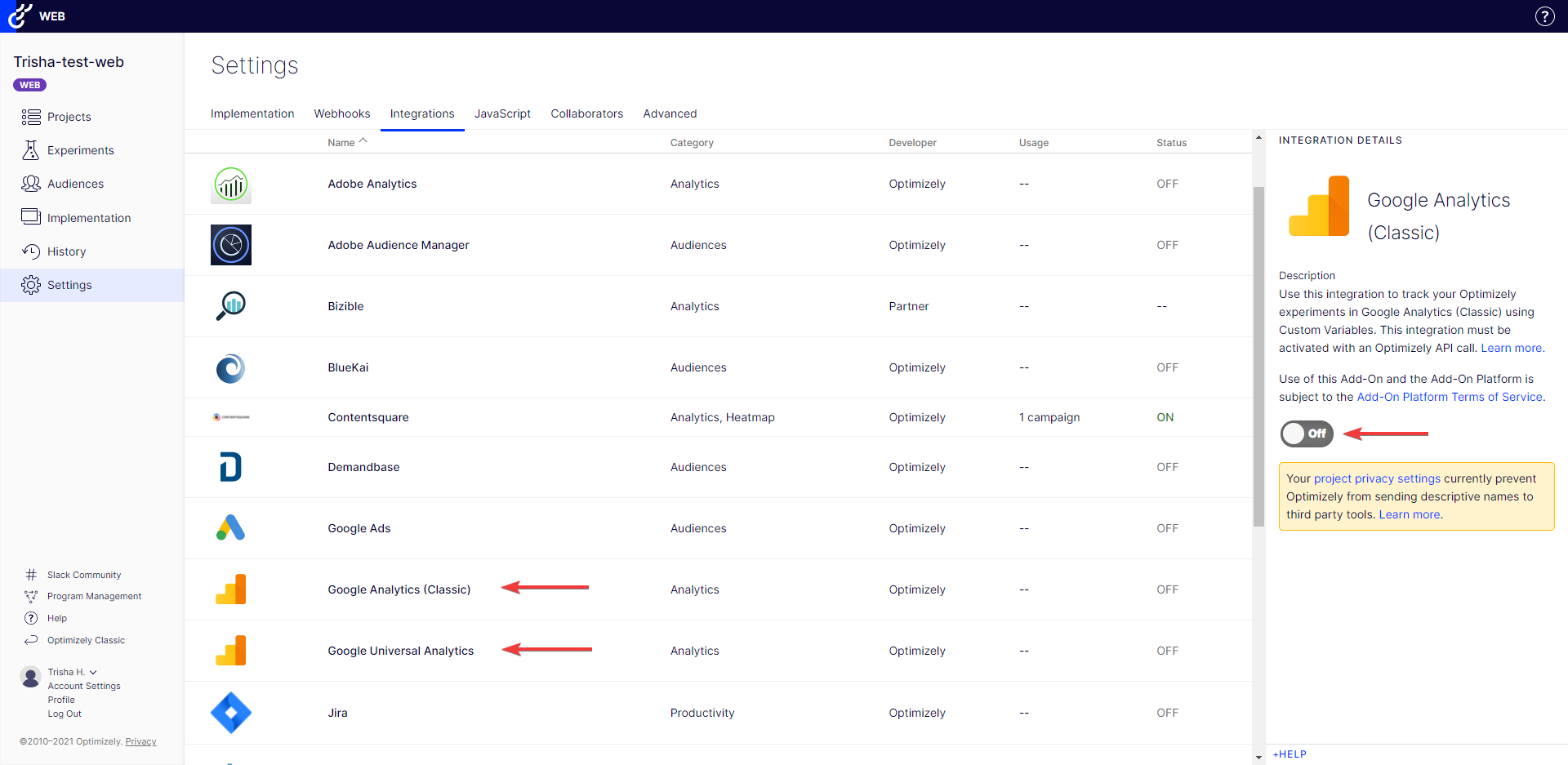This screenshot has width=1568, height=765.
Task: Select the Adobe Analytics row name
Action: tap(372, 184)
